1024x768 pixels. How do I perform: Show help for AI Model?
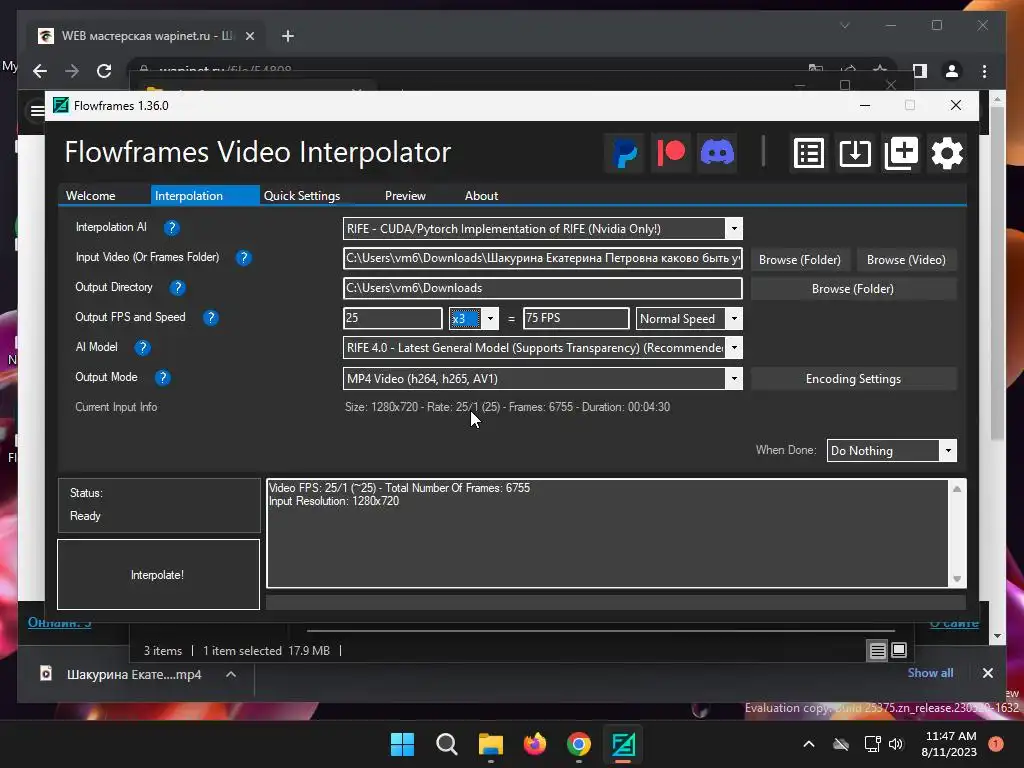[142, 348]
